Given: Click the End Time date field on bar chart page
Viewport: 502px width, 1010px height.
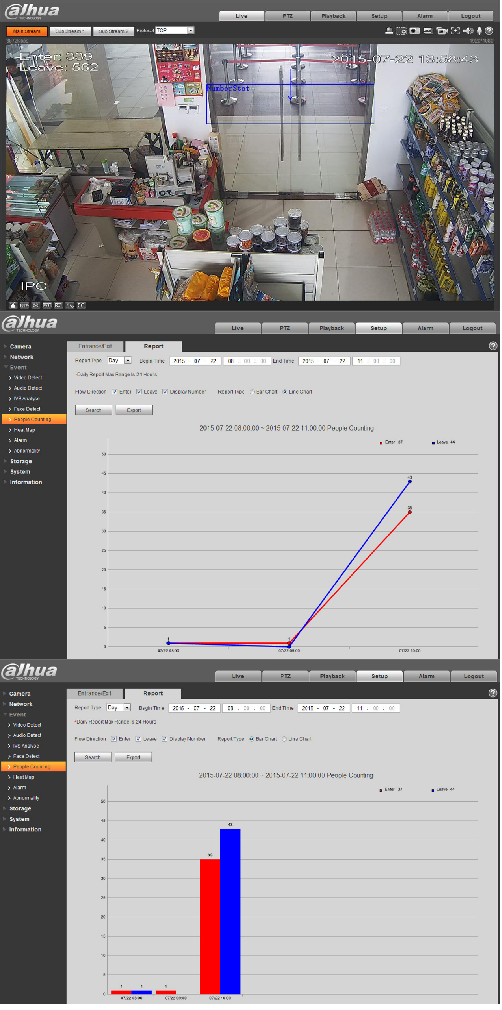Looking at the screenshot, I should click(323, 708).
